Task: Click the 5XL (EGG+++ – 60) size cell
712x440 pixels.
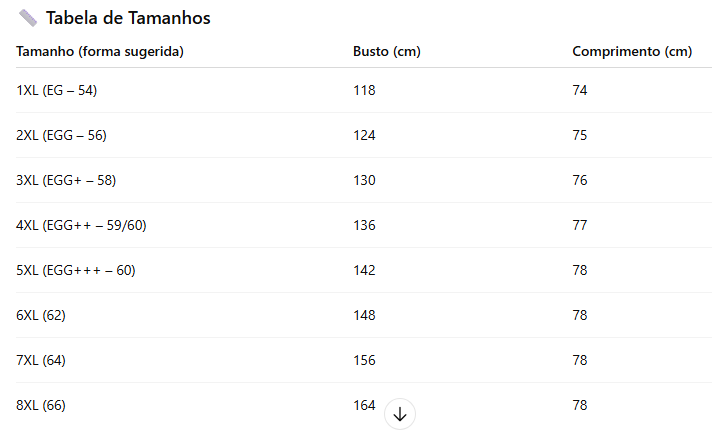Action: tap(76, 270)
